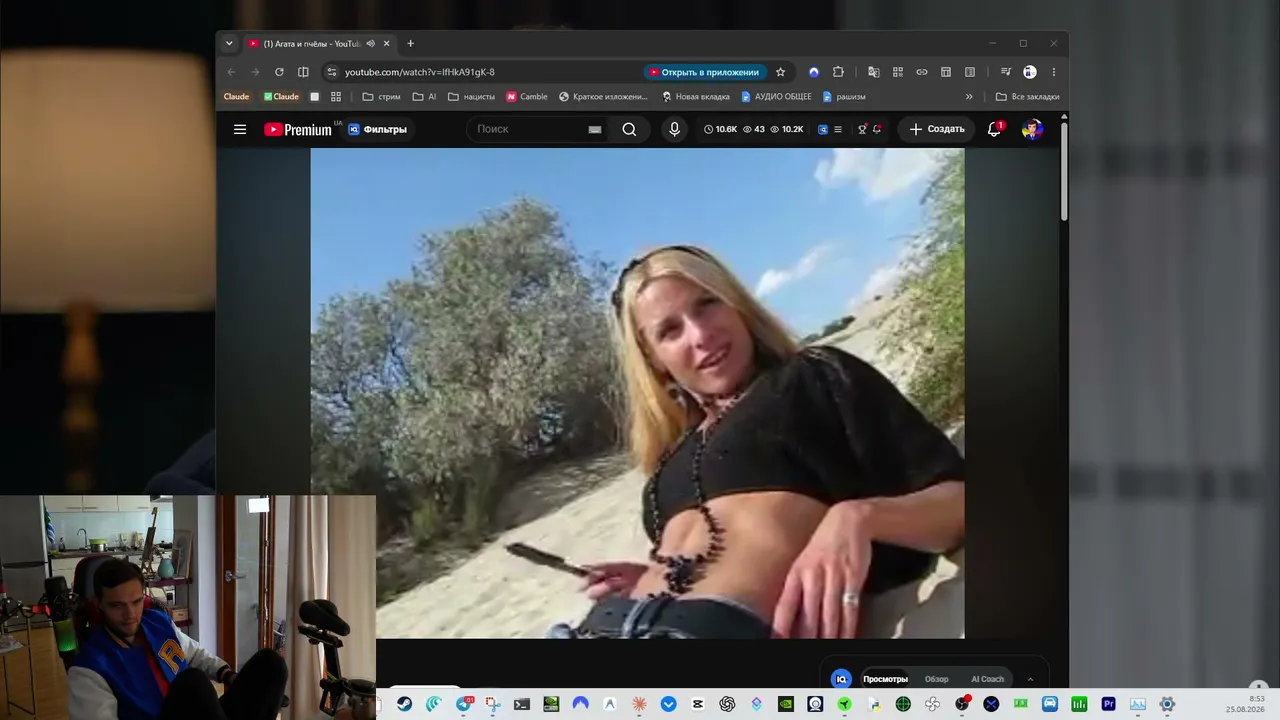
Task: Open the нацисты bookmarks folder
Action: tap(471, 97)
